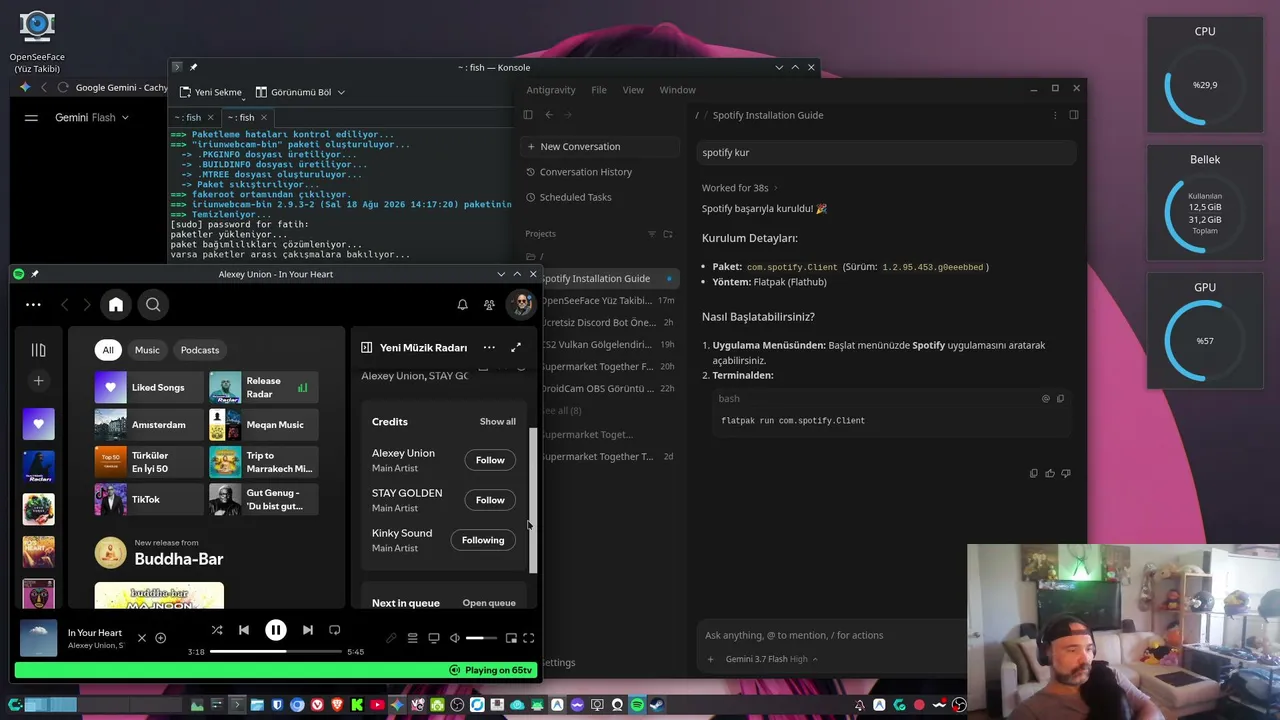This screenshot has height=720, width=1280.
Task: Focus the Ask anything input field
Action: (x=830, y=635)
